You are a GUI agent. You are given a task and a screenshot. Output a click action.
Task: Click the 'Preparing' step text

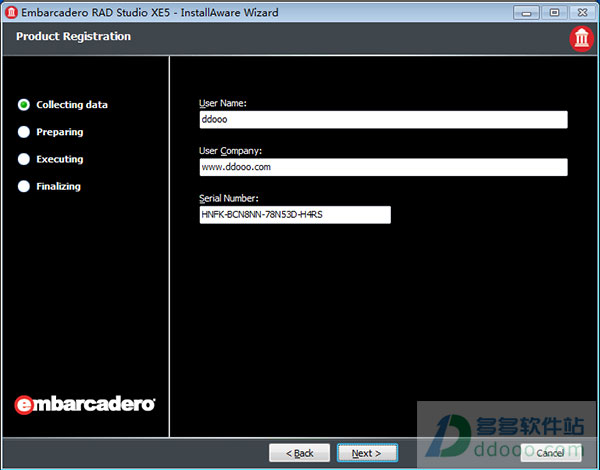click(x=60, y=132)
